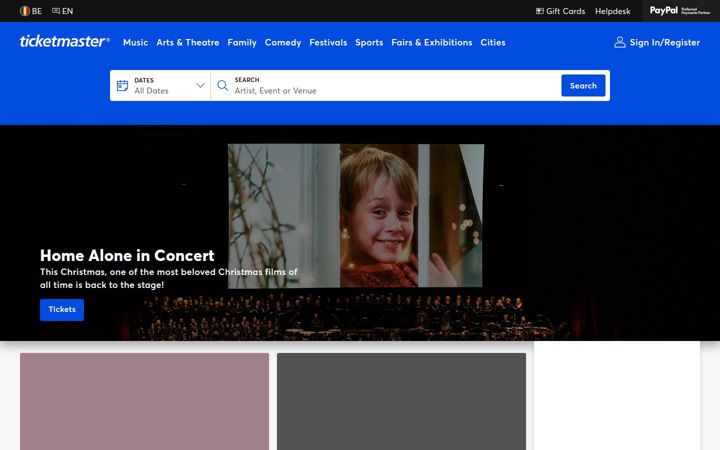Screen dimensions: 720x450
Task: Open the Cities menu item
Action: (x=493, y=42)
